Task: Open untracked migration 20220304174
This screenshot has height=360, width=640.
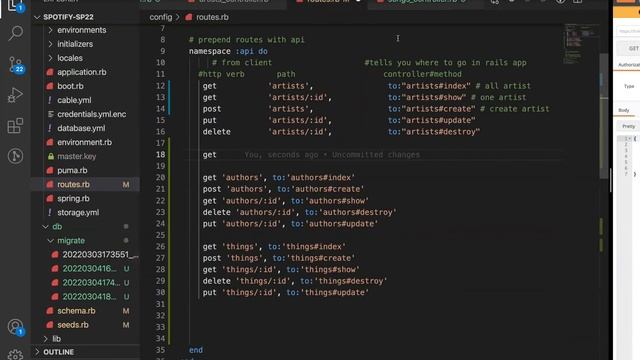Action: tap(91, 283)
